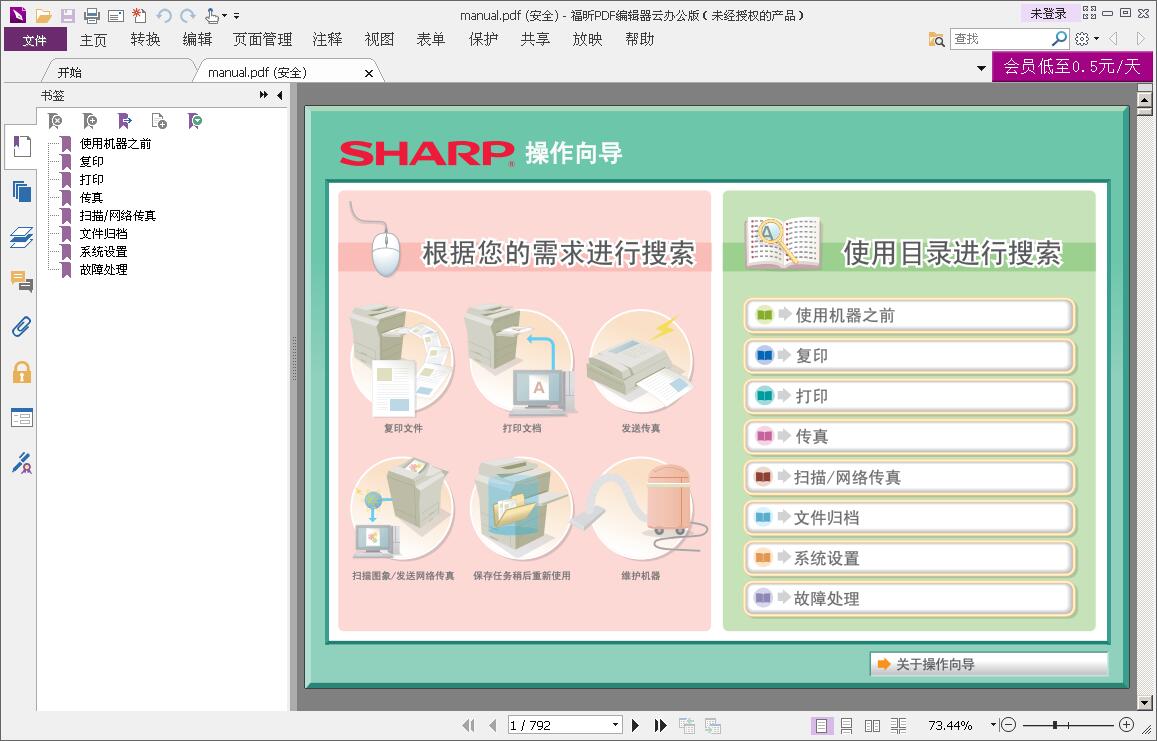This screenshot has width=1157, height=741.
Task: Click into the 查找 search field
Action: 1000,38
